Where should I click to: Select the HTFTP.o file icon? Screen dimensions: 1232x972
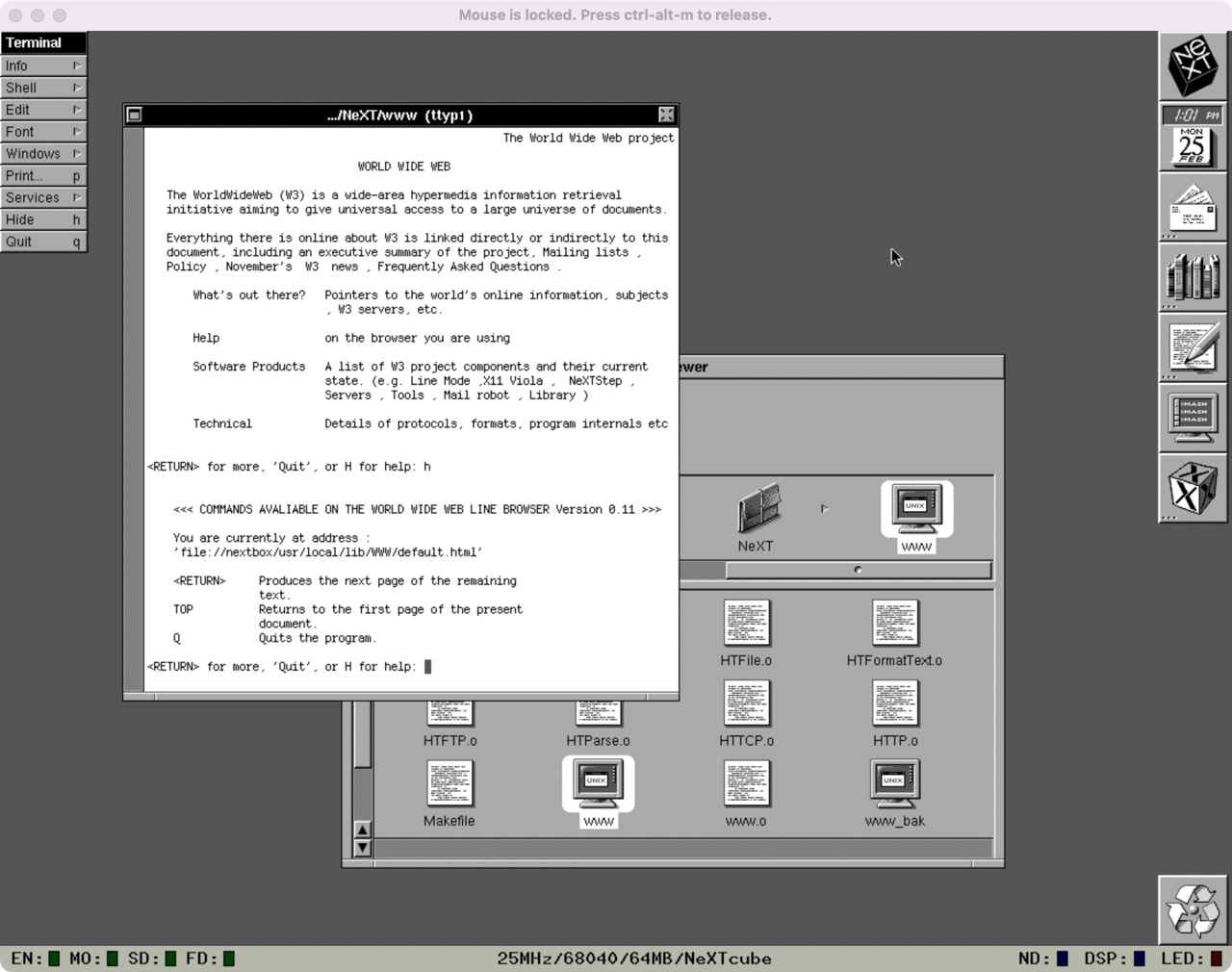(x=449, y=713)
